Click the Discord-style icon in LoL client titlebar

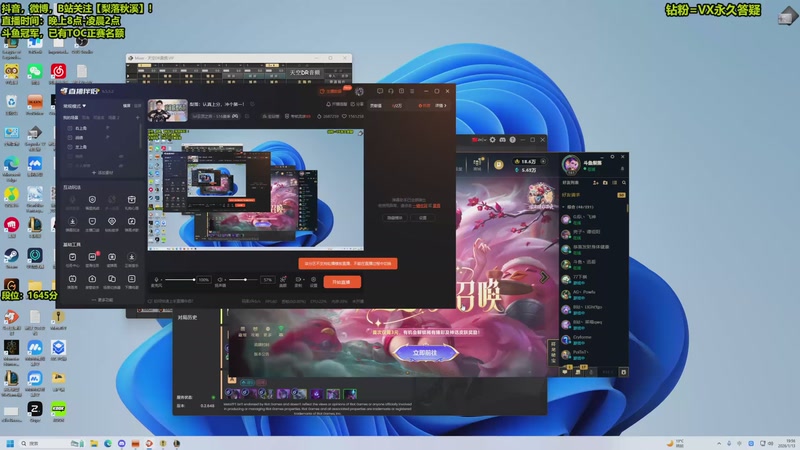503,140
